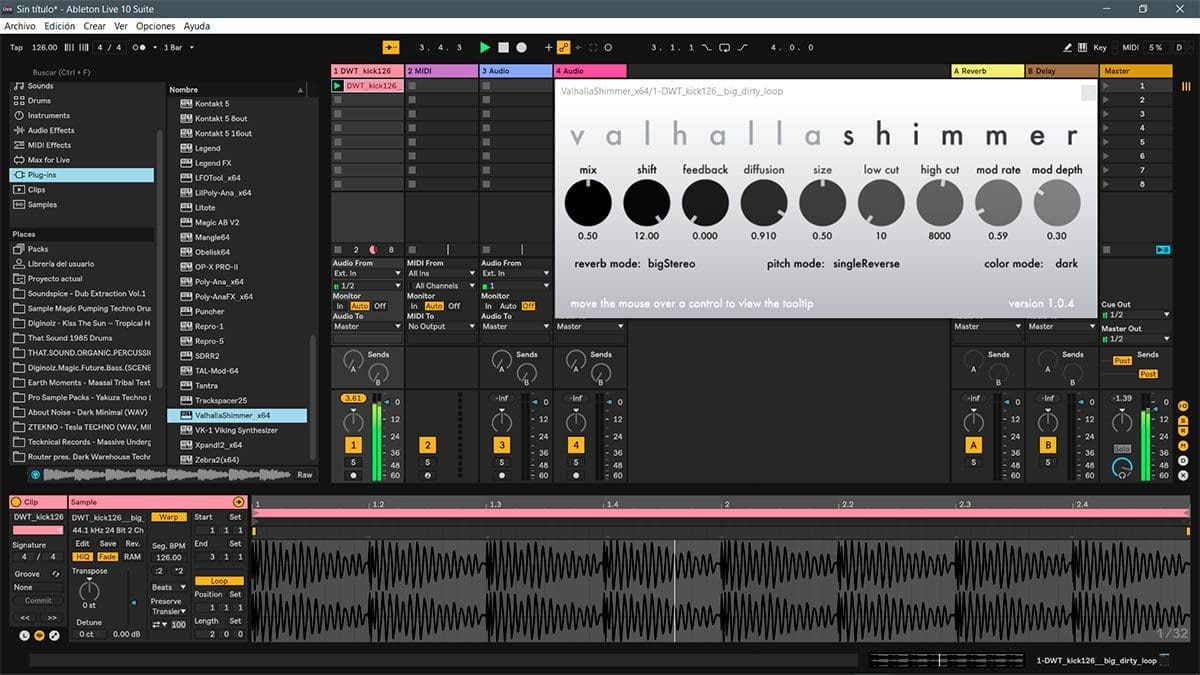Adjust the mod depth knob
1200x675 pixels.
(1057, 203)
